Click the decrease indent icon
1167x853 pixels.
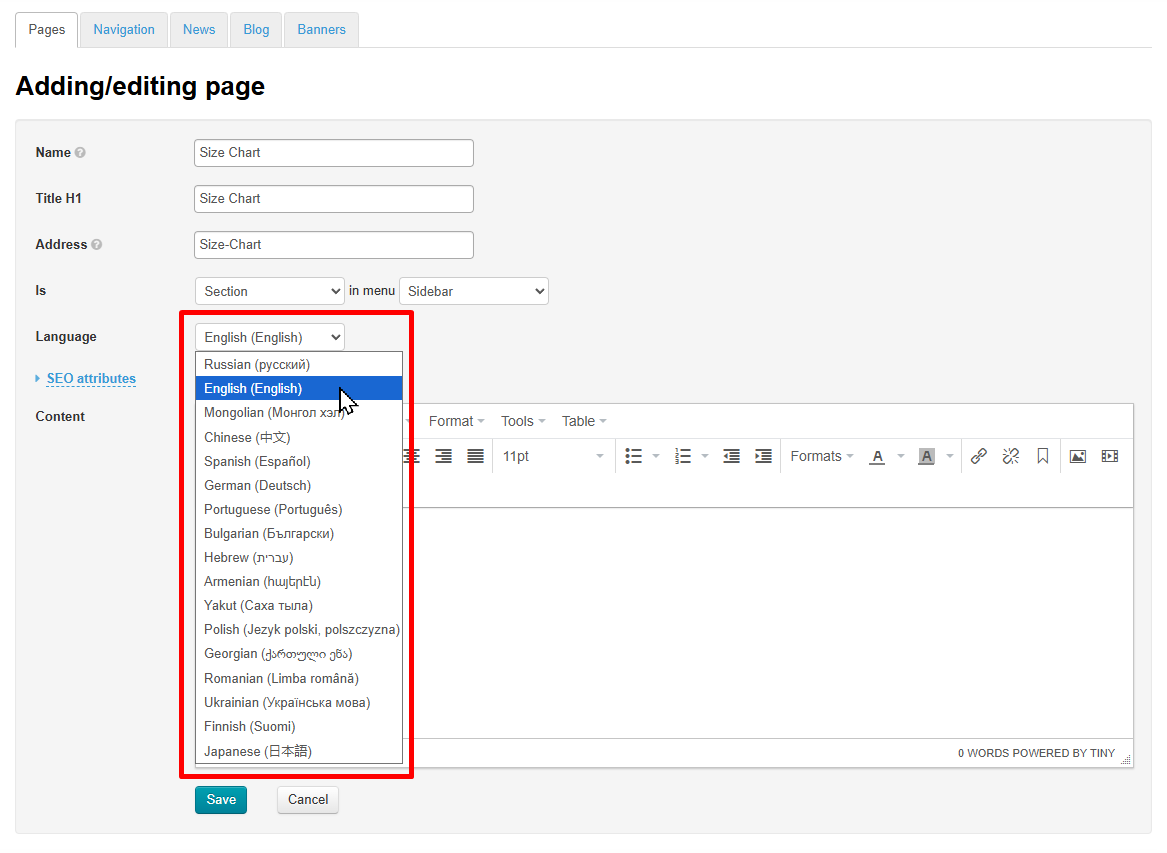(x=731, y=456)
